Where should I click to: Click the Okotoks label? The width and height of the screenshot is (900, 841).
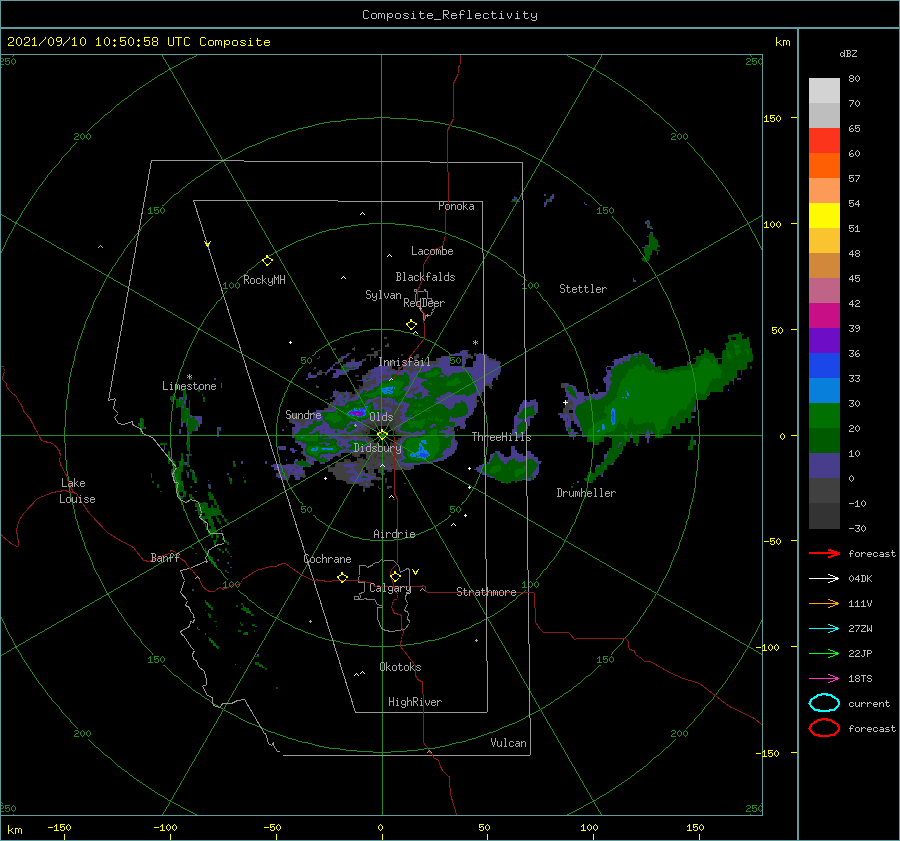pos(400,667)
